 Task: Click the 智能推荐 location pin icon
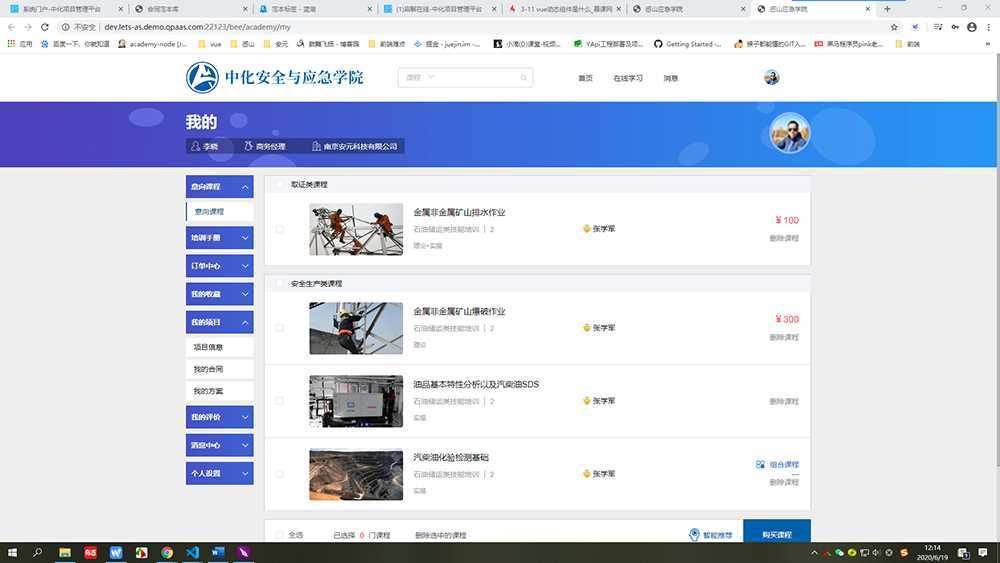pos(695,535)
